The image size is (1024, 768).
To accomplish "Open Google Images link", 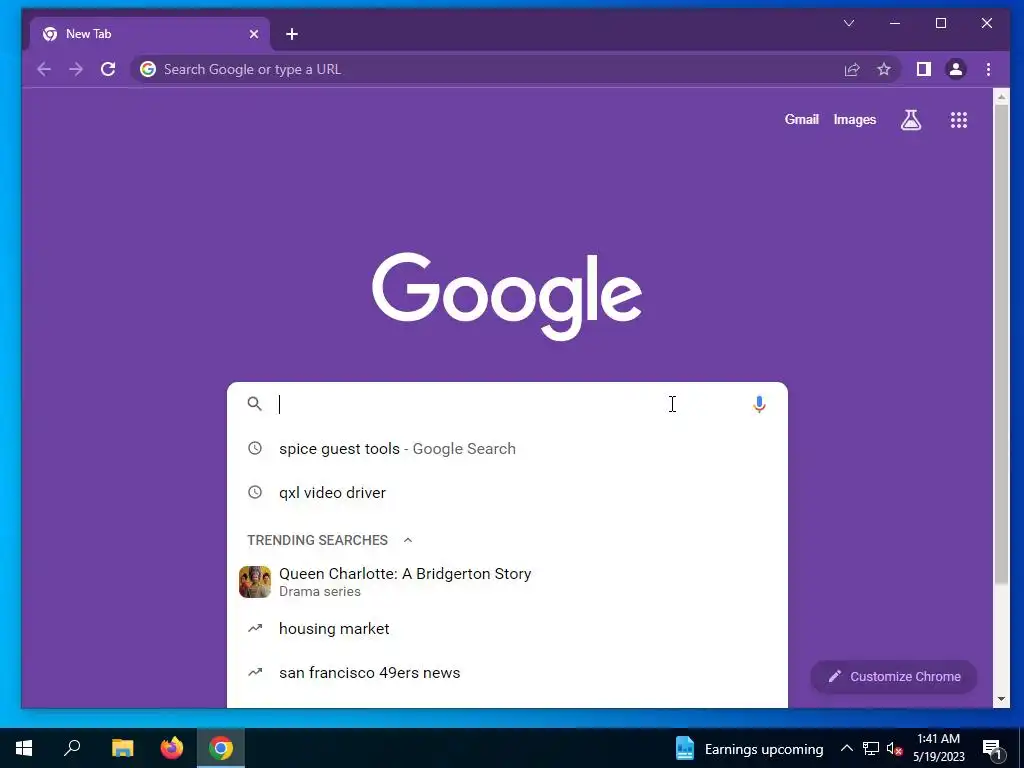I will [854, 120].
